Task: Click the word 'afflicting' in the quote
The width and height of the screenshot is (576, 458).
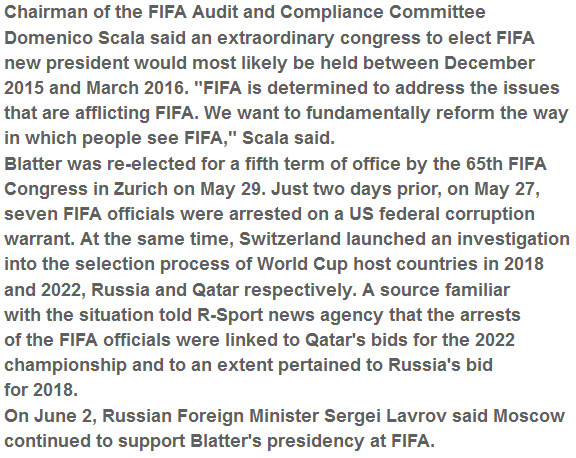Action: click(x=113, y=113)
